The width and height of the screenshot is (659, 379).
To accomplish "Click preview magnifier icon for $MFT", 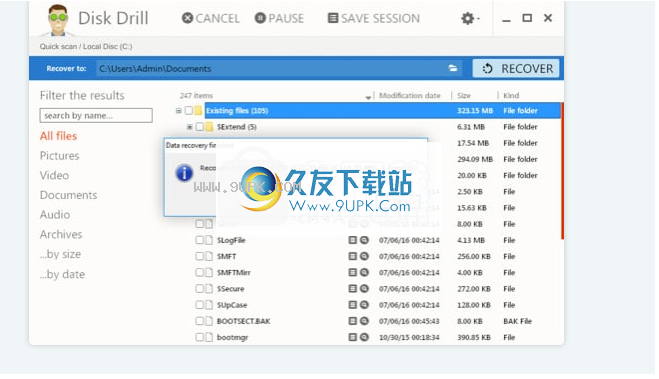I will click(x=364, y=256).
